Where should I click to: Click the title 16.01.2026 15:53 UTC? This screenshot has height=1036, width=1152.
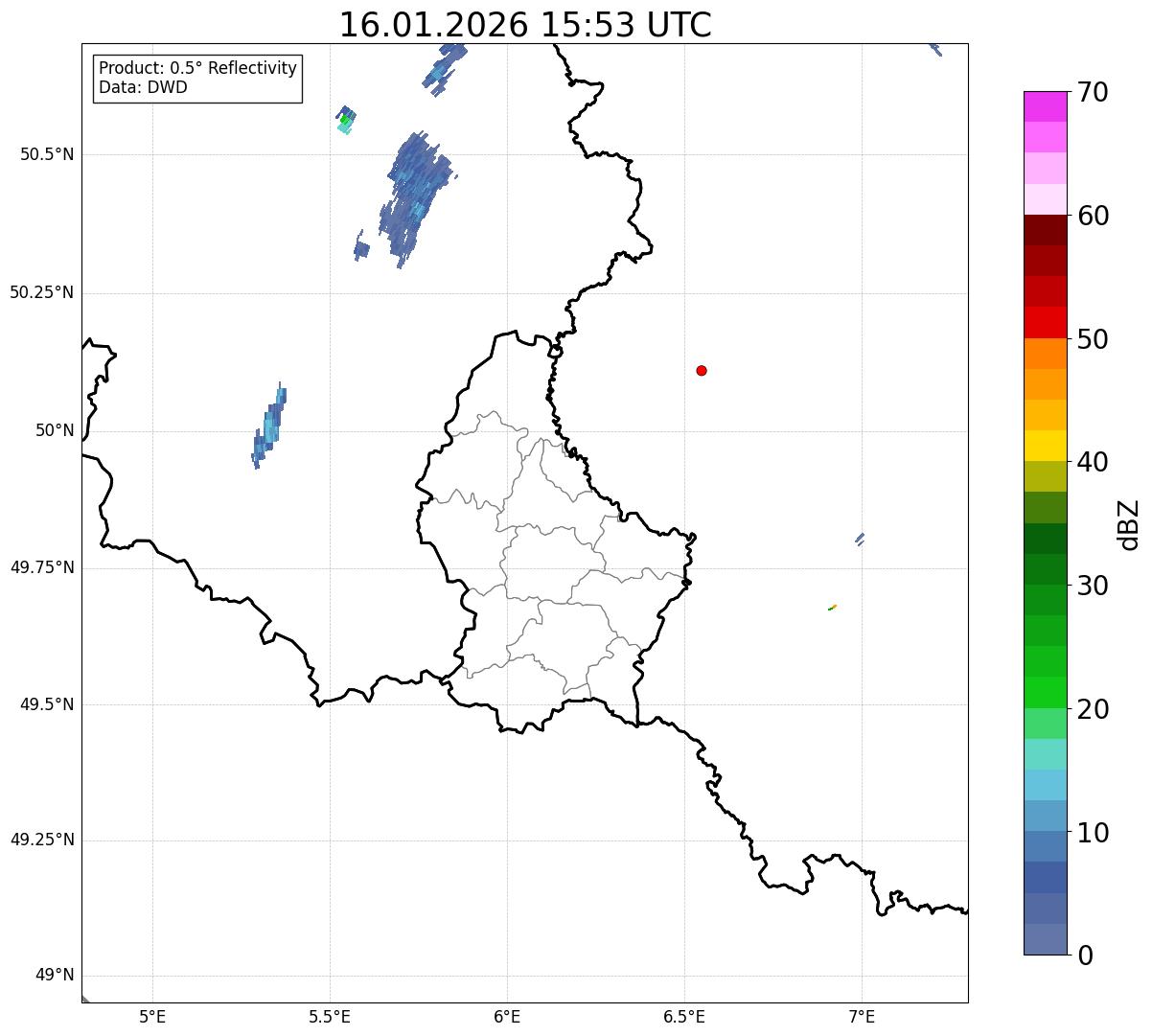(x=525, y=25)
